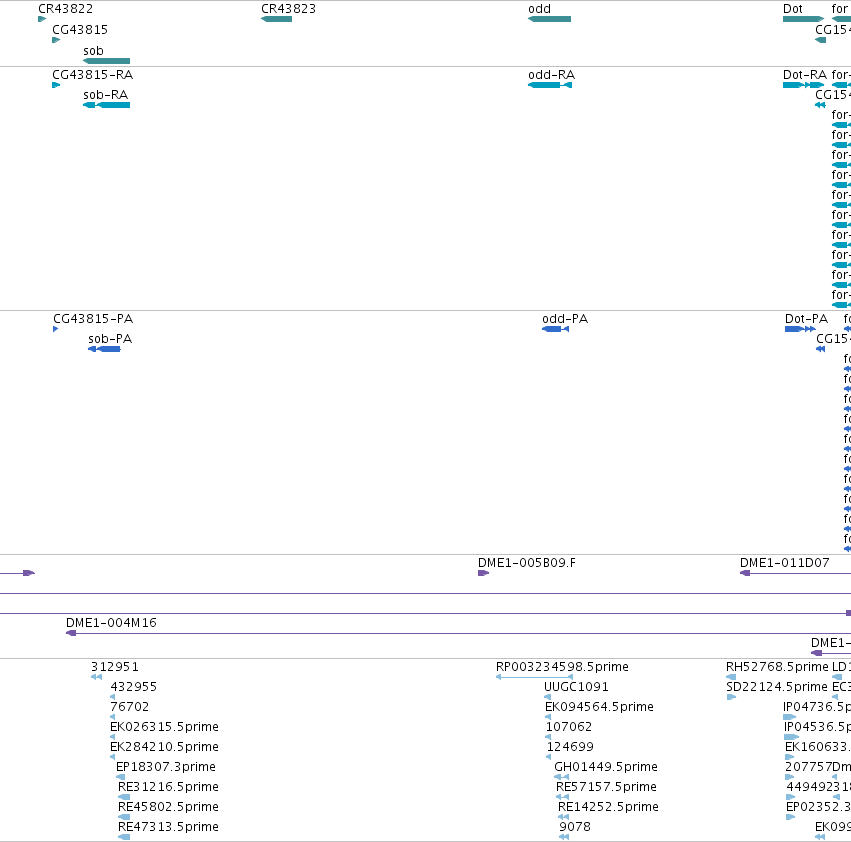Image resolution: width=851 pixels, height=842 pixels.
Task: Select the IP04536 EST label
Action: pyautogui.click(x=817, y=727)
